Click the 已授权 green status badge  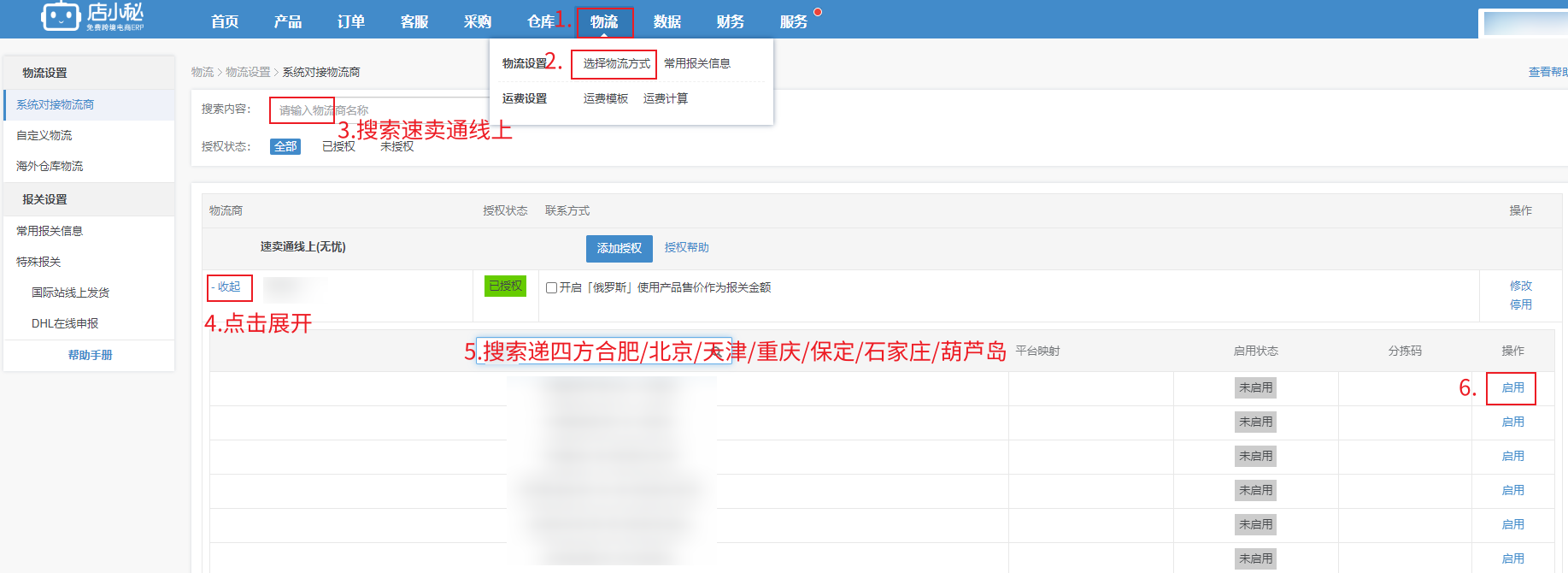coord(505,286)
